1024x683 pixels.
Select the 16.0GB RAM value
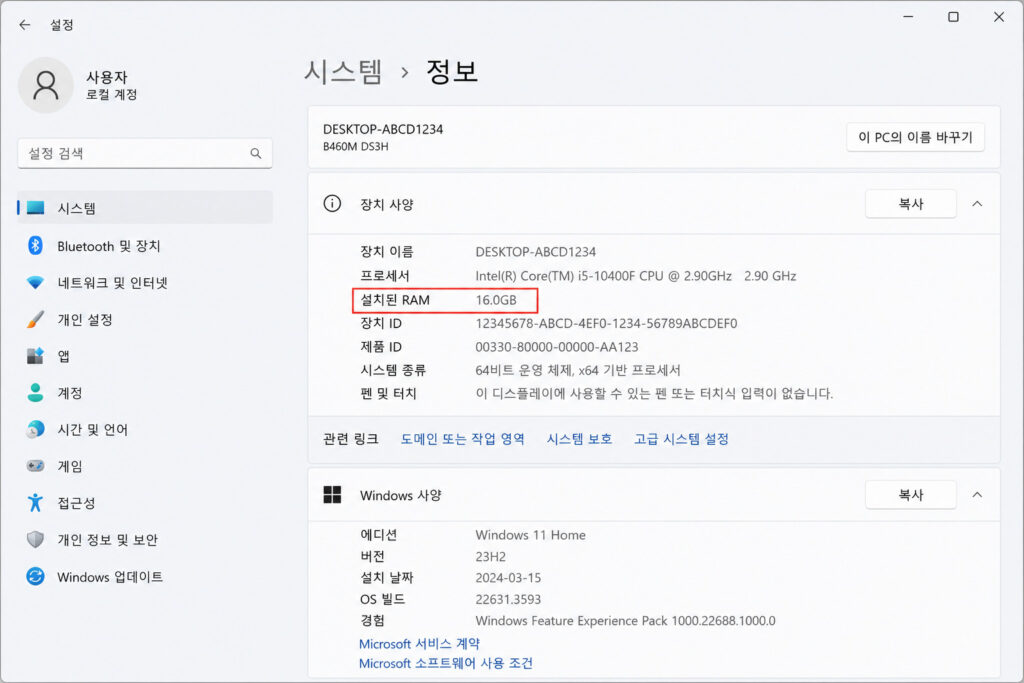(x=496, y=300)
